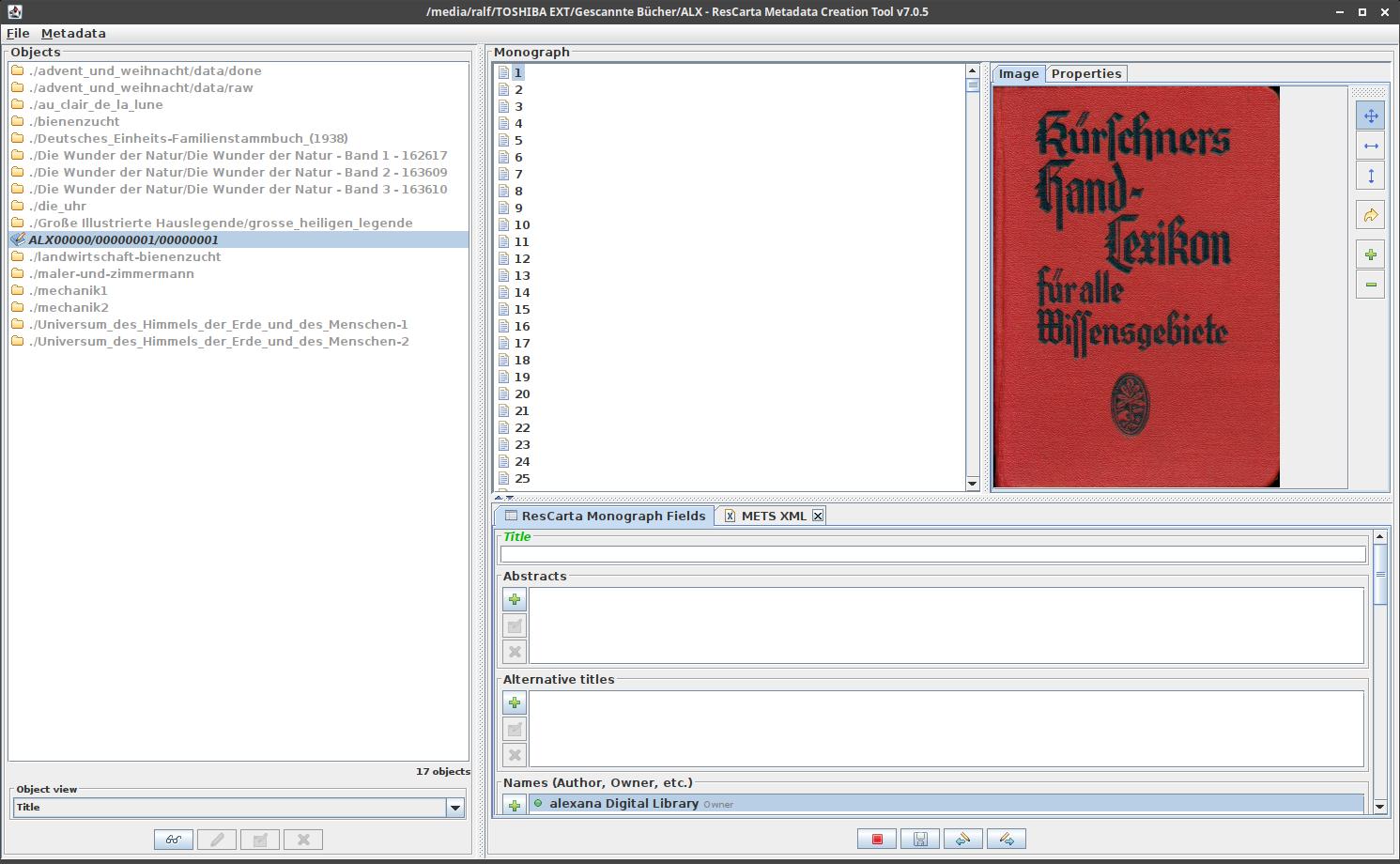Image resolution: width=1400 pixels, height=864 pixels.
Task: Add a name entry with plus icon
Action: click(x=515, y=805)
